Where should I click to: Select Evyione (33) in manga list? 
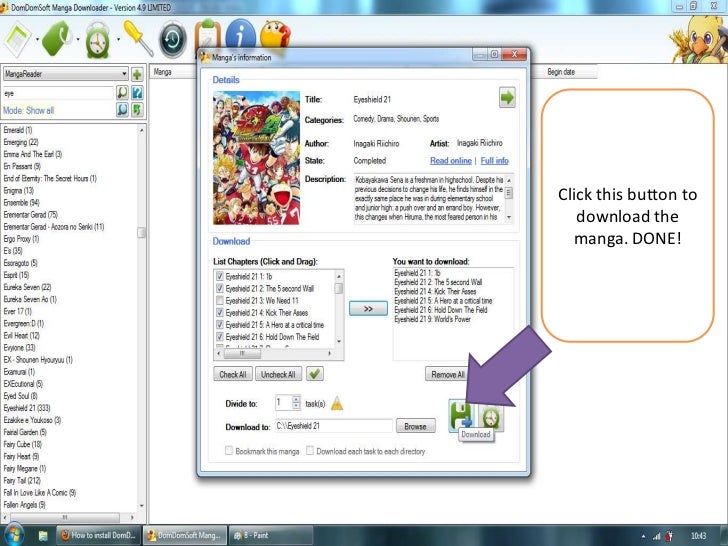coord(20,347)
